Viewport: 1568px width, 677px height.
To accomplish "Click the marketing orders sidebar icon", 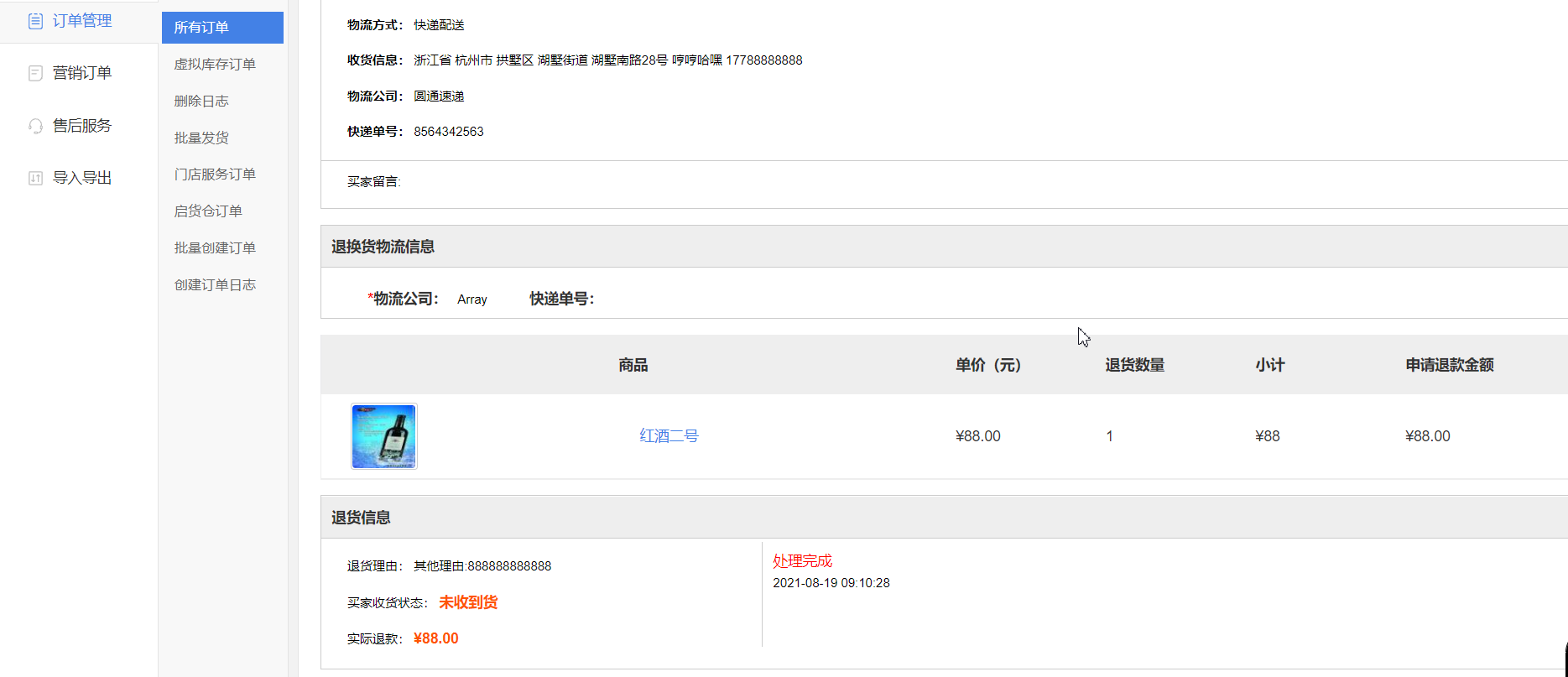I will pos(35,74).
